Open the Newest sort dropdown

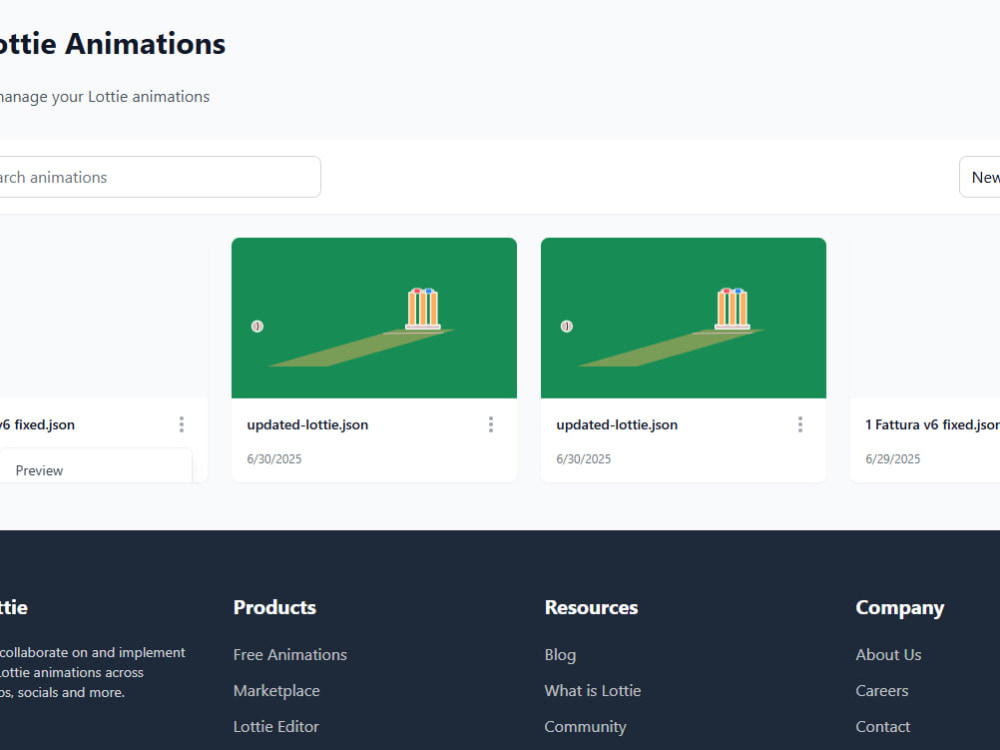click(x=980, y=177)
